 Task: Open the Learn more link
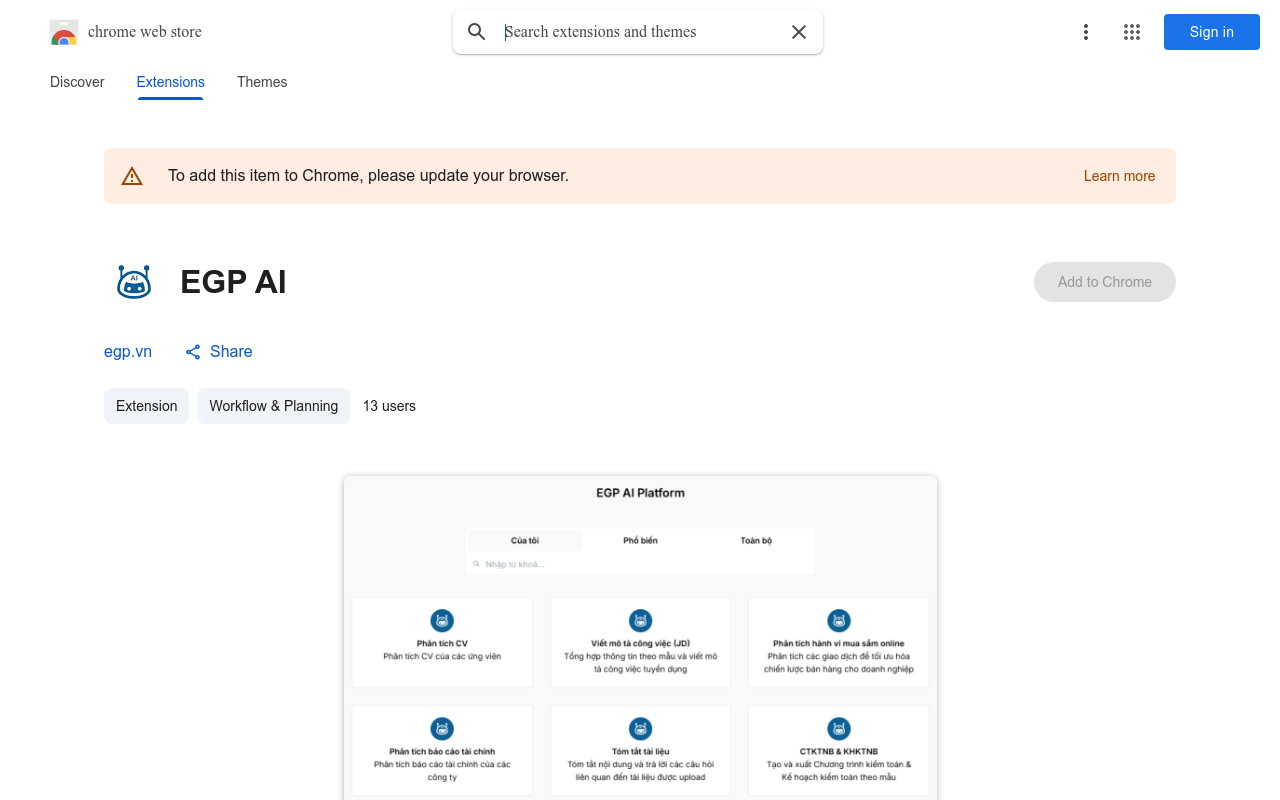tap(1119, 176)
